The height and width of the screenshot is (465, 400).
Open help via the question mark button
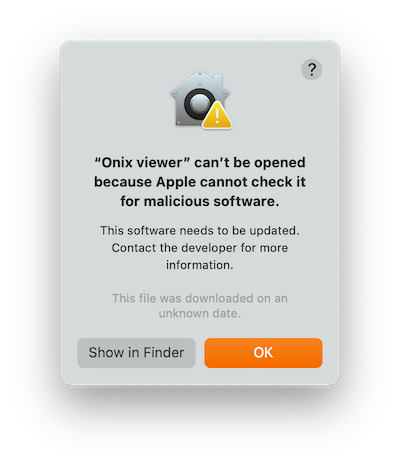311,69
